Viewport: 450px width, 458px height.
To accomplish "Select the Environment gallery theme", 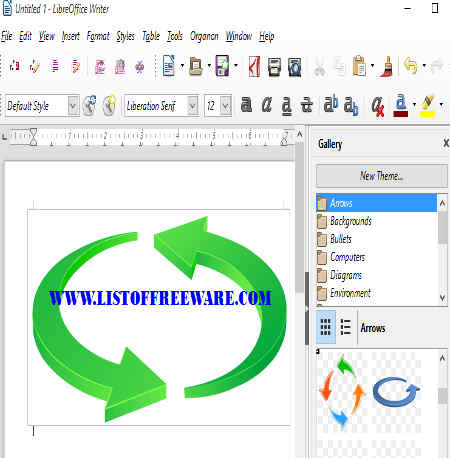I will [376, 293].
